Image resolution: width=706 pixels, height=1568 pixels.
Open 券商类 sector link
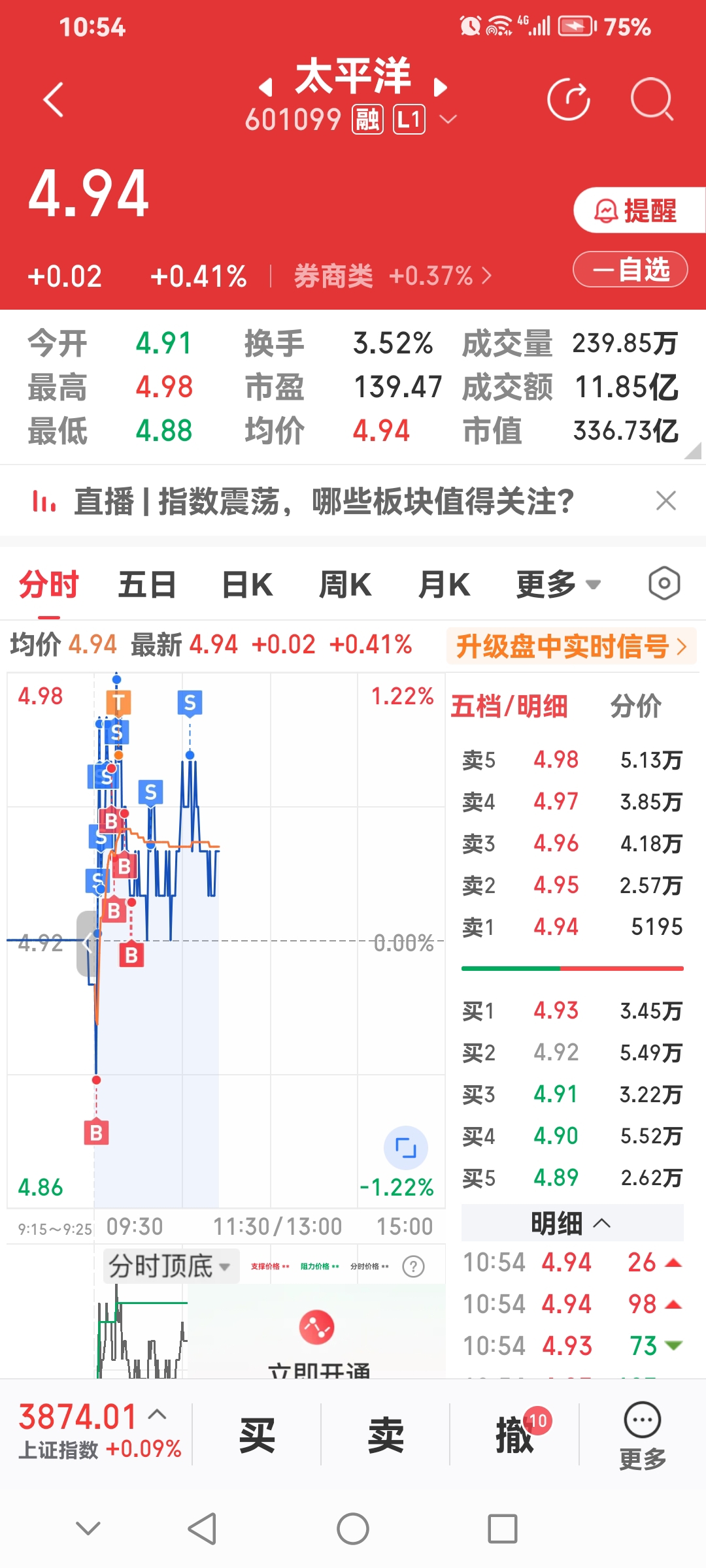click(x=392, y=276)
